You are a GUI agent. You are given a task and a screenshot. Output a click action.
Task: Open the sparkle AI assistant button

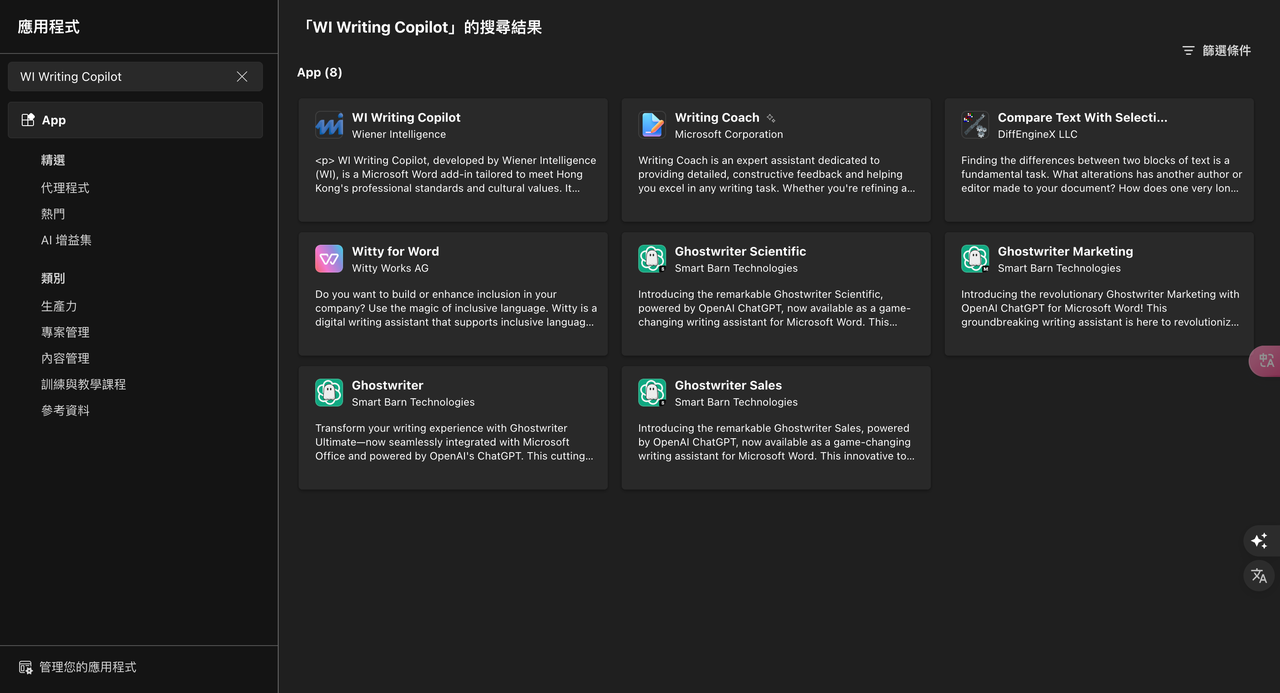point(1259,541)
